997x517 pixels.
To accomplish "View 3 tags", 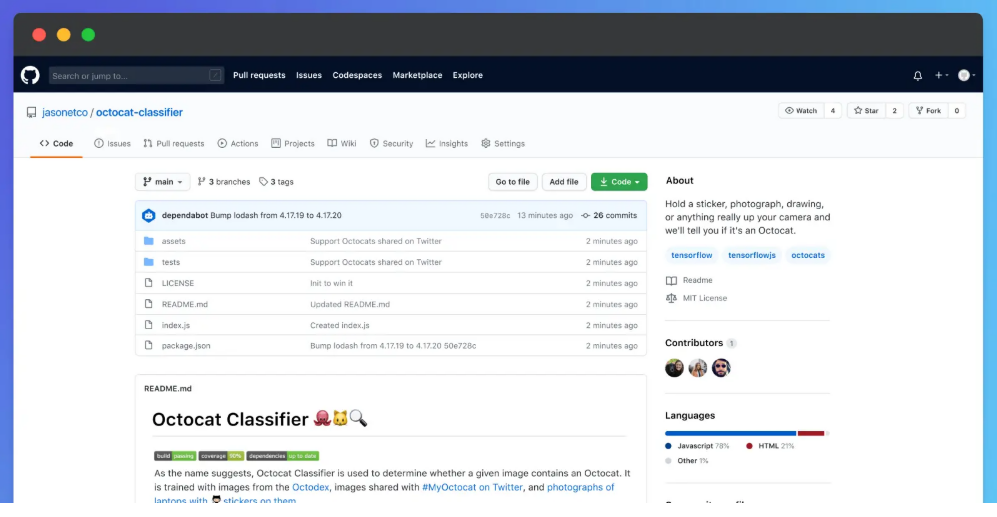I will pyautogui.click(x=276, y=182).
